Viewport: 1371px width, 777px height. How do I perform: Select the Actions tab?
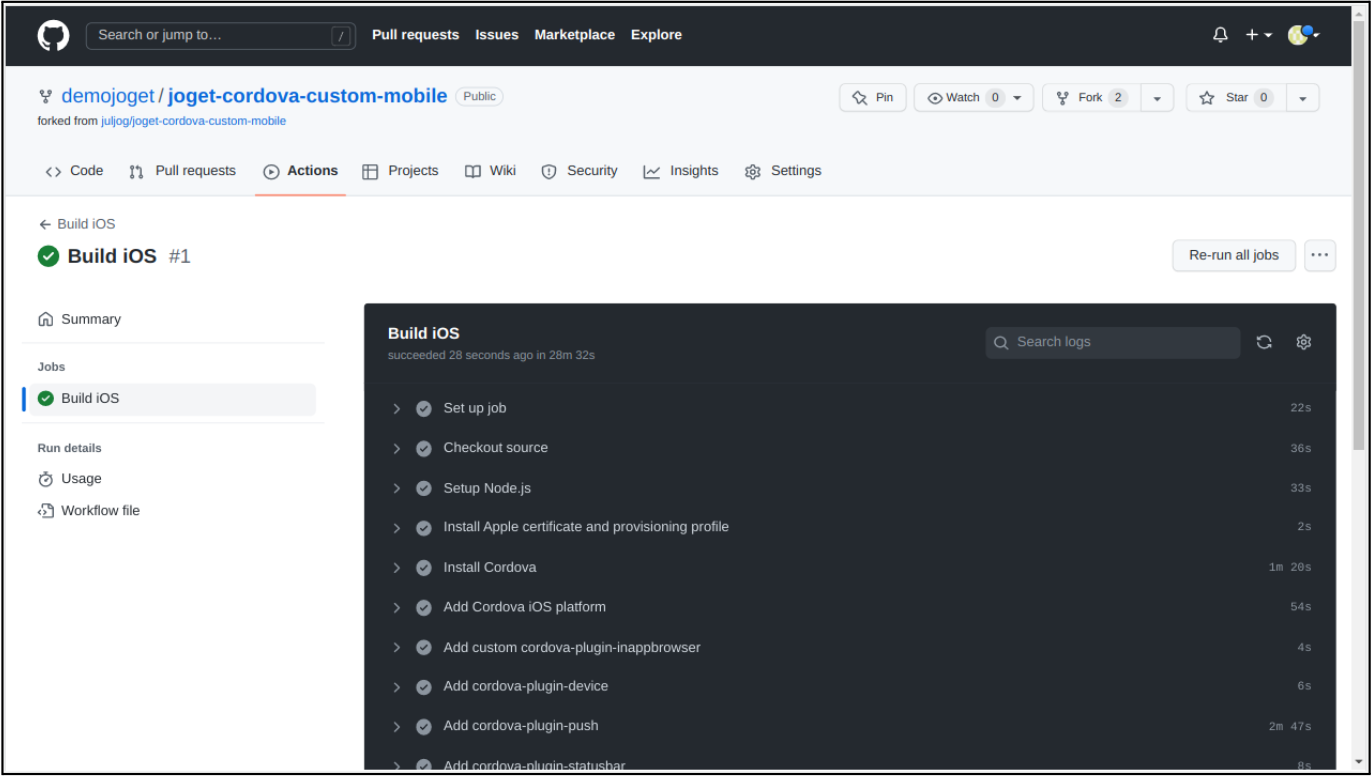click(301, 171)
